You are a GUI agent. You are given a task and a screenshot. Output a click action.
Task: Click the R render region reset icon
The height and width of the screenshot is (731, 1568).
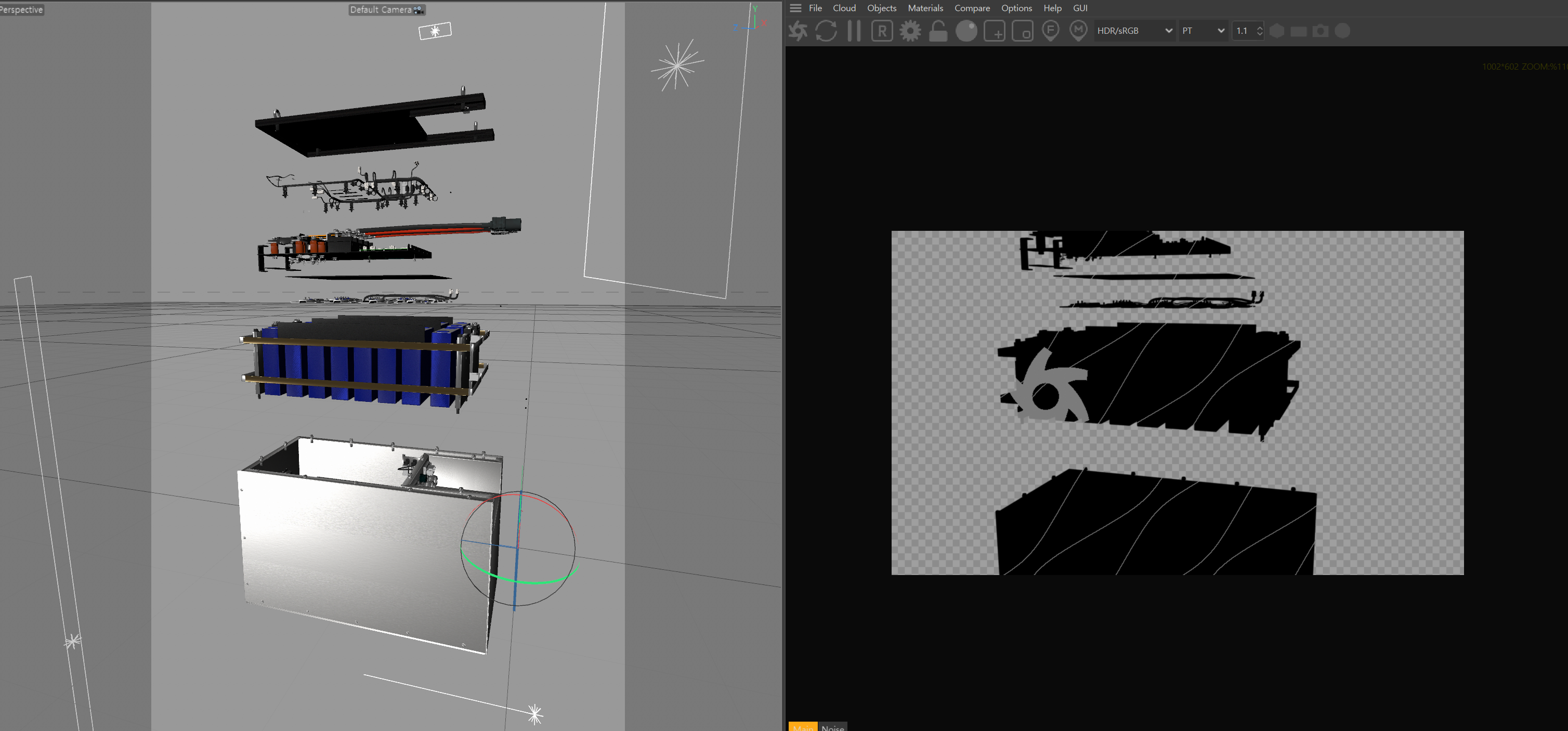(882, 31)
